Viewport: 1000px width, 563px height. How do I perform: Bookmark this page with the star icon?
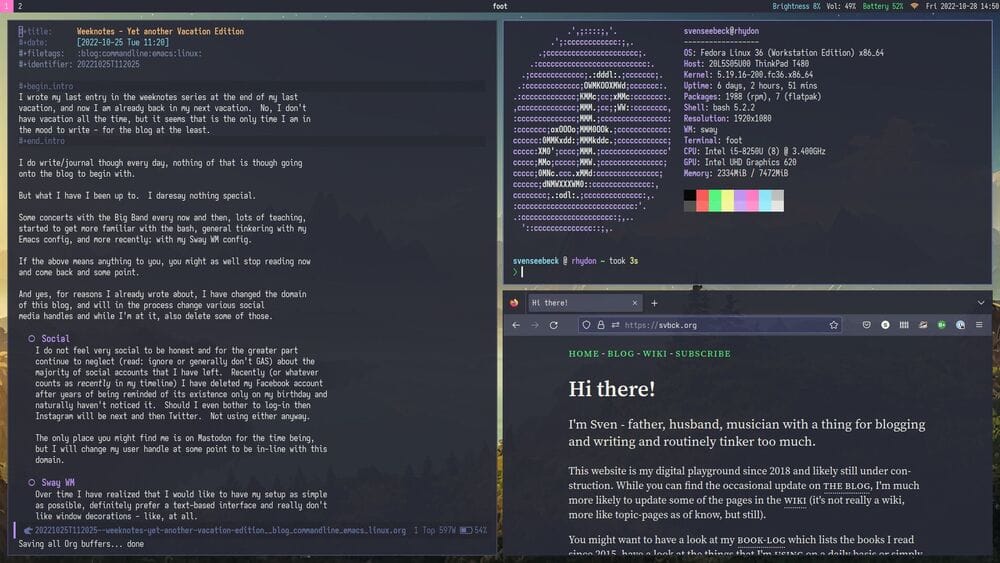[833, 325]
